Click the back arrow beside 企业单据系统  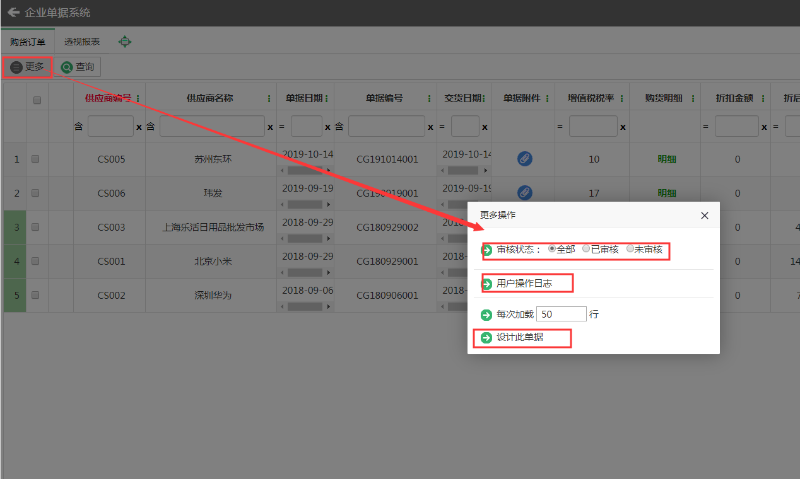pyautogui.click(x=13, y=13)
